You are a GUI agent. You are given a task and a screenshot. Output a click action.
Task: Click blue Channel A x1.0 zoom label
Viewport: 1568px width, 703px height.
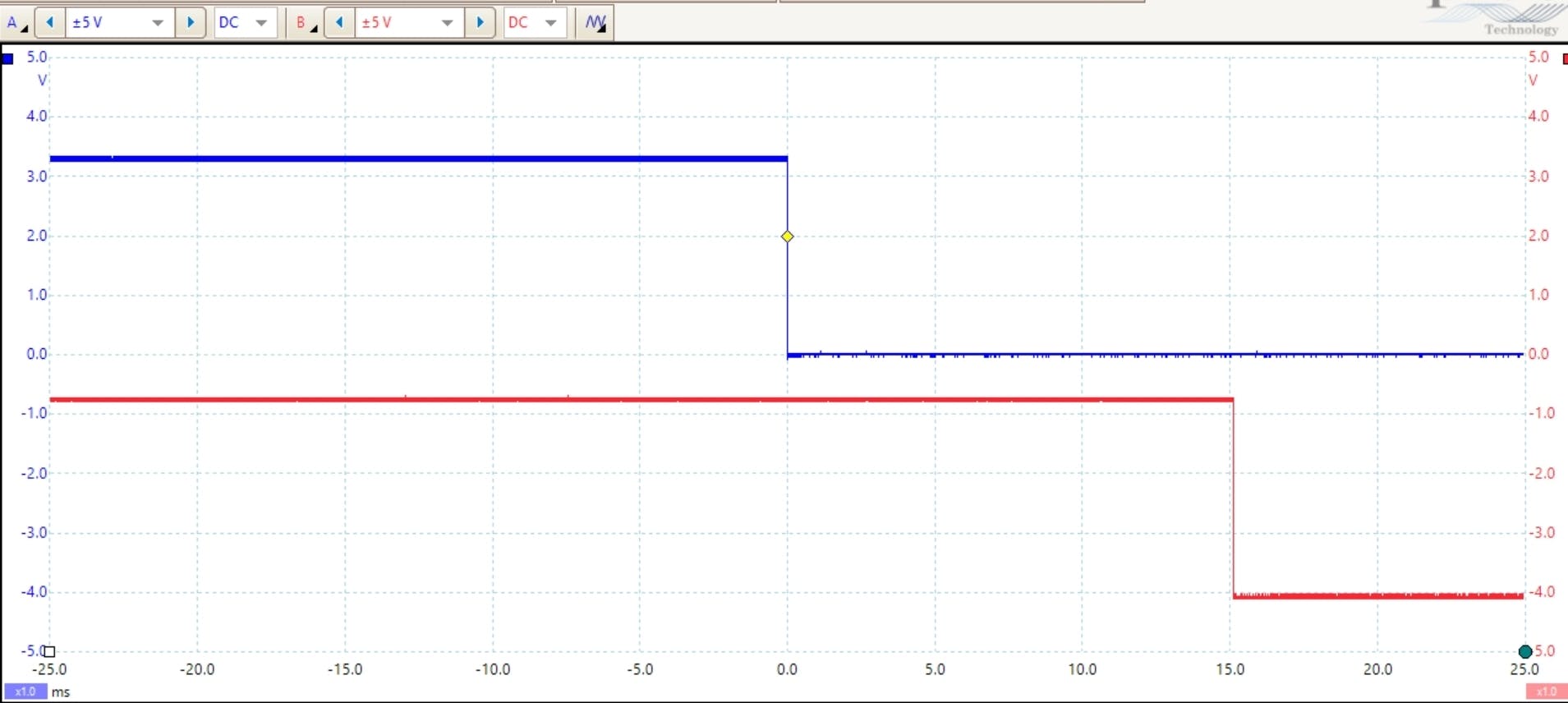click(x=25, y=692)
